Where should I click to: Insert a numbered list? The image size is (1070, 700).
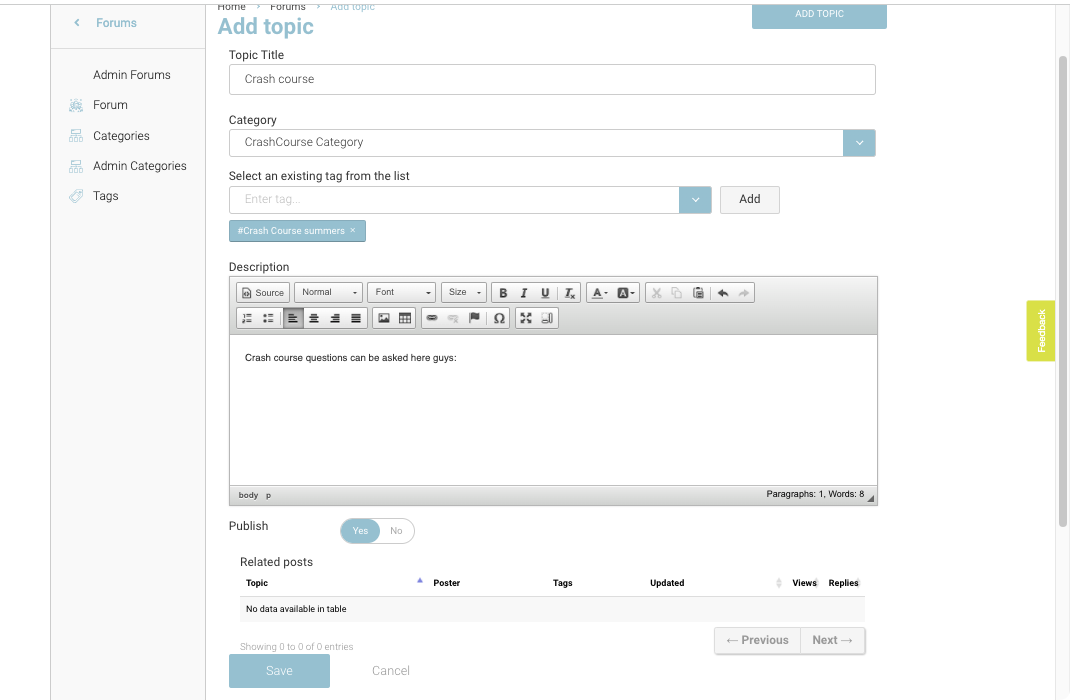pyautogui.click(x=247, y=318)
